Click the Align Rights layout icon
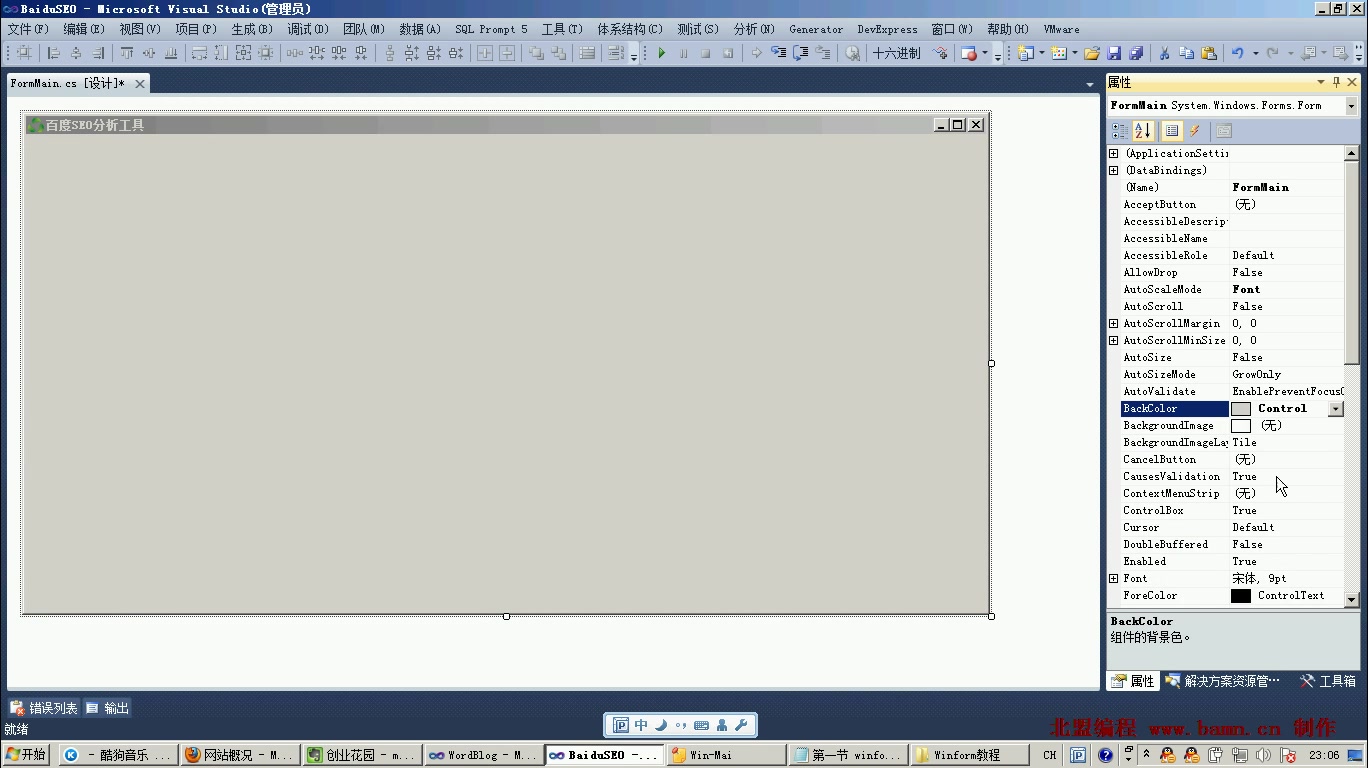Image resolution: width=1368 pixels, height=768 pixels. pyautogui.click(x=98, y=53)
